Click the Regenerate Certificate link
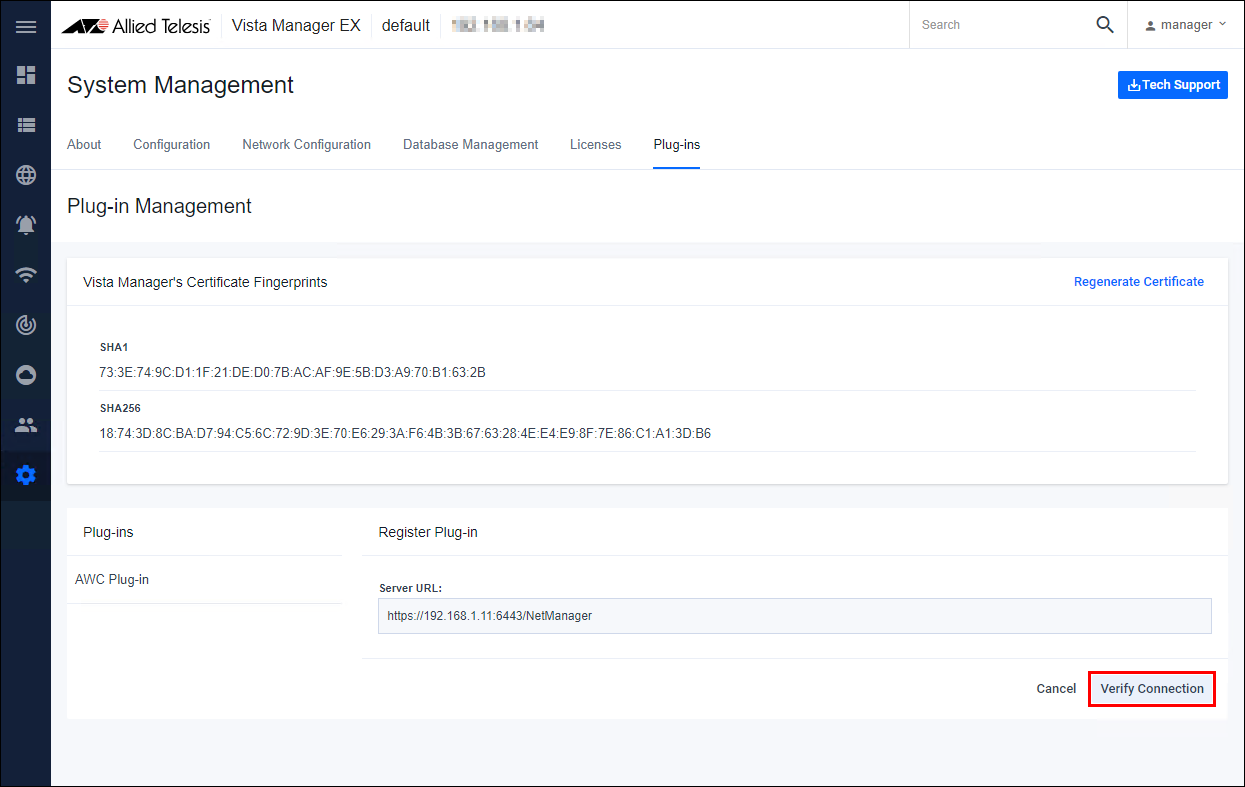Image resolution: width=1245 pixels, height=787 pixels. pos(1138,282)
